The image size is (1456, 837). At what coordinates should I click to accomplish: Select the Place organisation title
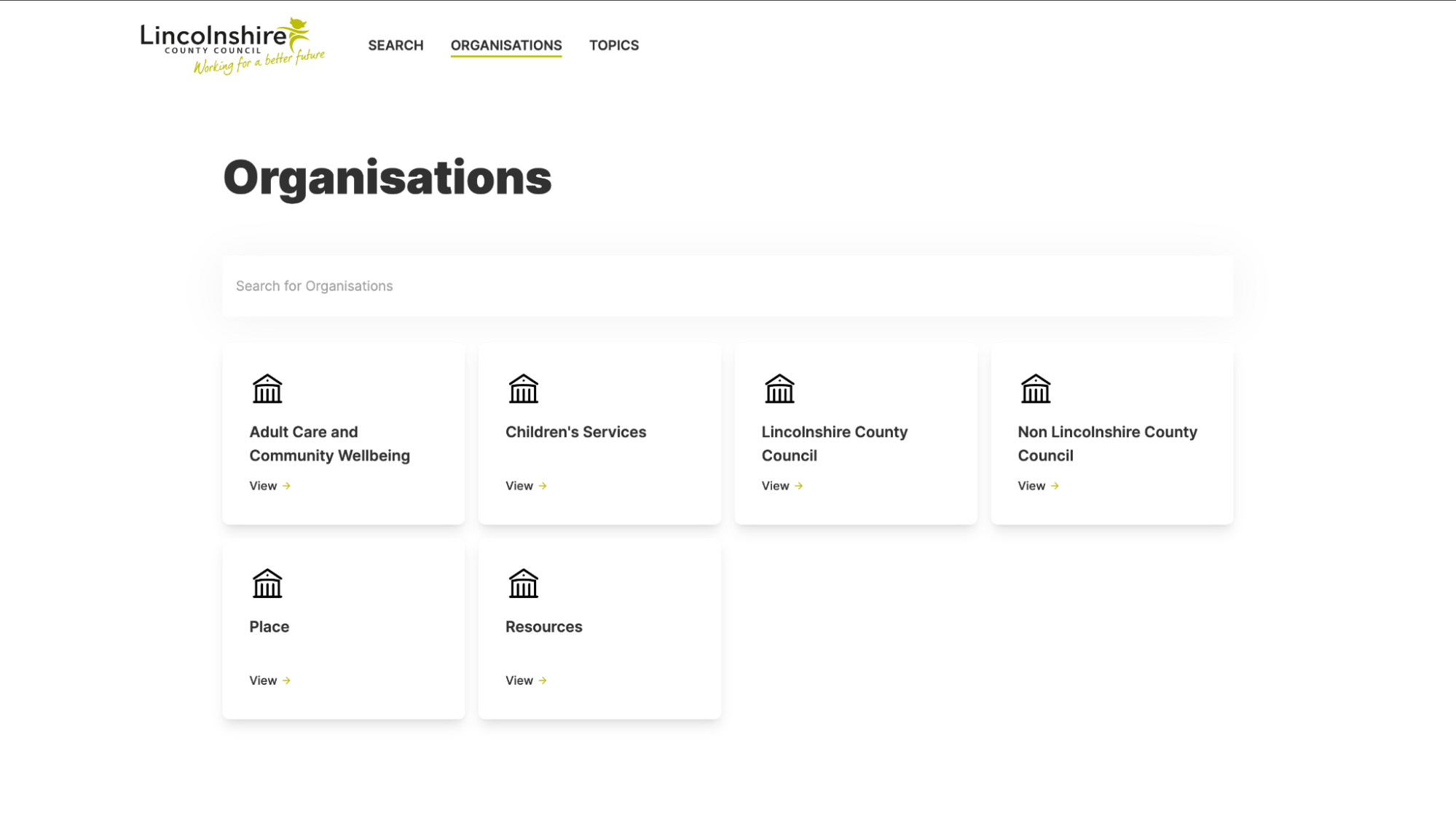269,626
